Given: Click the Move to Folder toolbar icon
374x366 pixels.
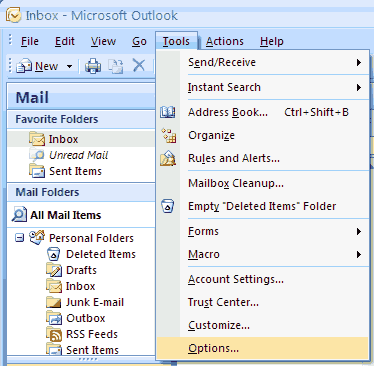Looking at the screenshot, I should 116,66.
